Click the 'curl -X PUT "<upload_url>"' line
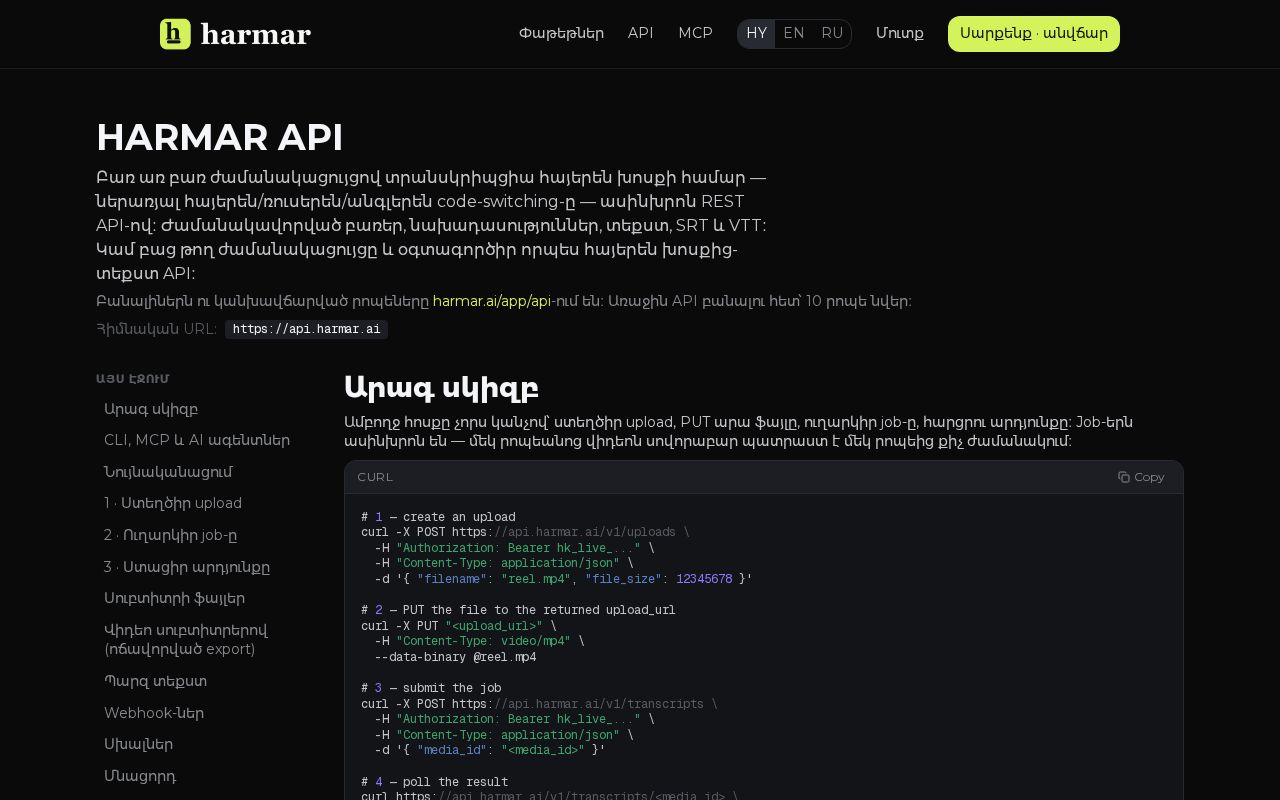The height and width of the screenshot is (800, 1280). 459,626
